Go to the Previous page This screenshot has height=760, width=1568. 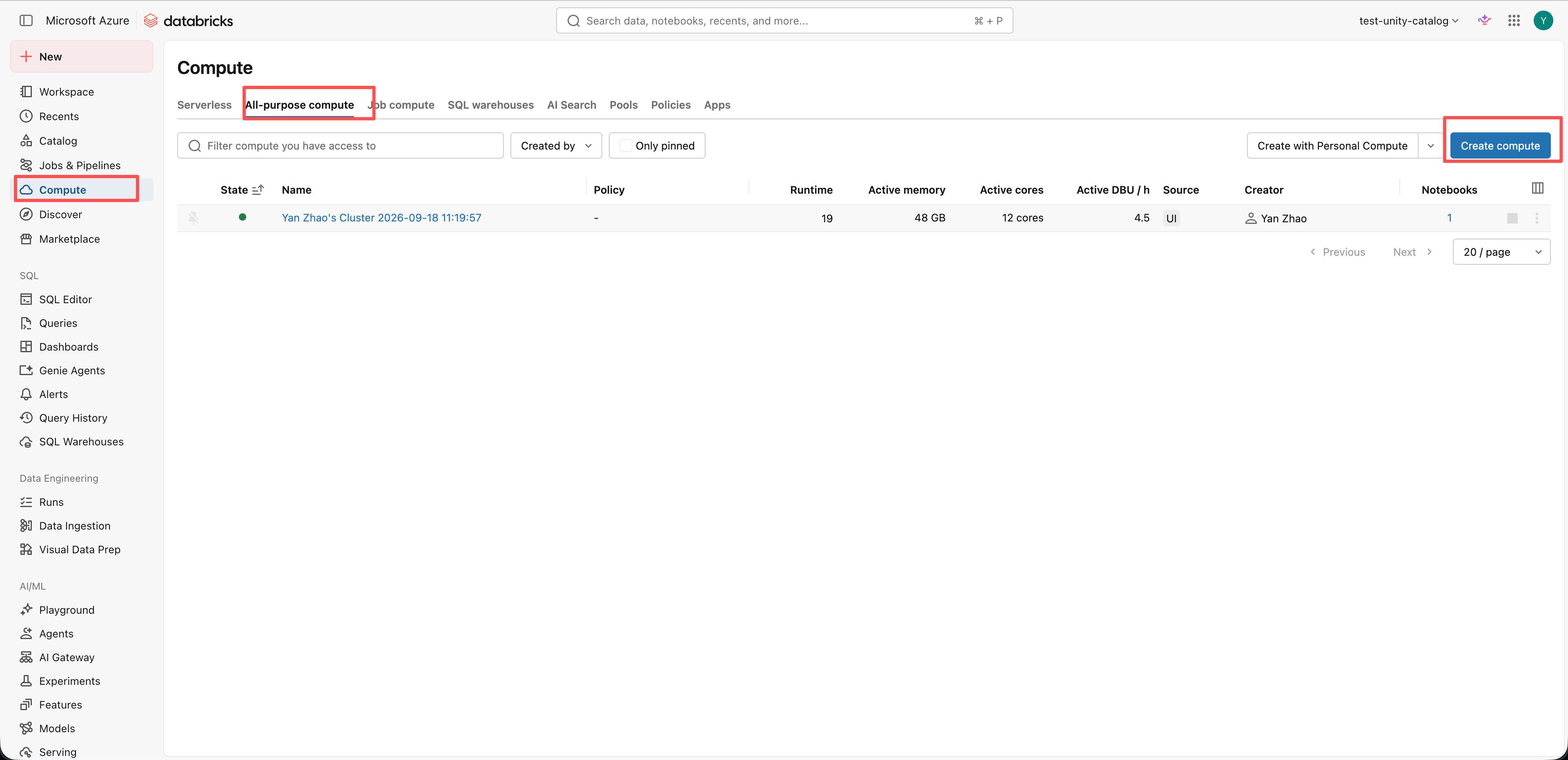pyautogui.click(x=1337, y=252)
